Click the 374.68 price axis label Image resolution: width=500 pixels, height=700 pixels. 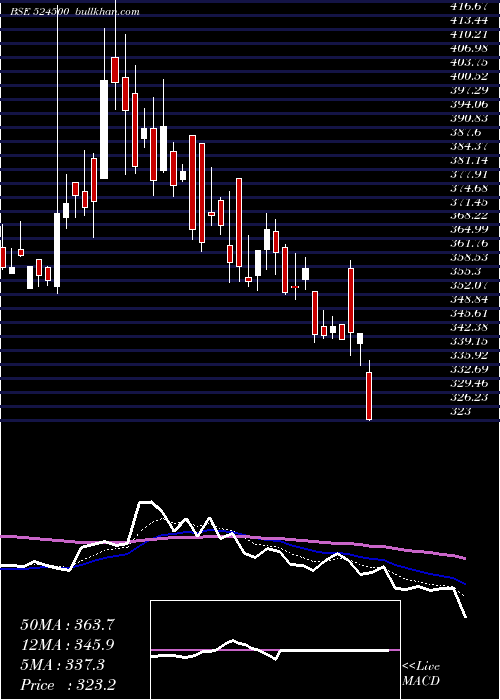click(470, 188)
